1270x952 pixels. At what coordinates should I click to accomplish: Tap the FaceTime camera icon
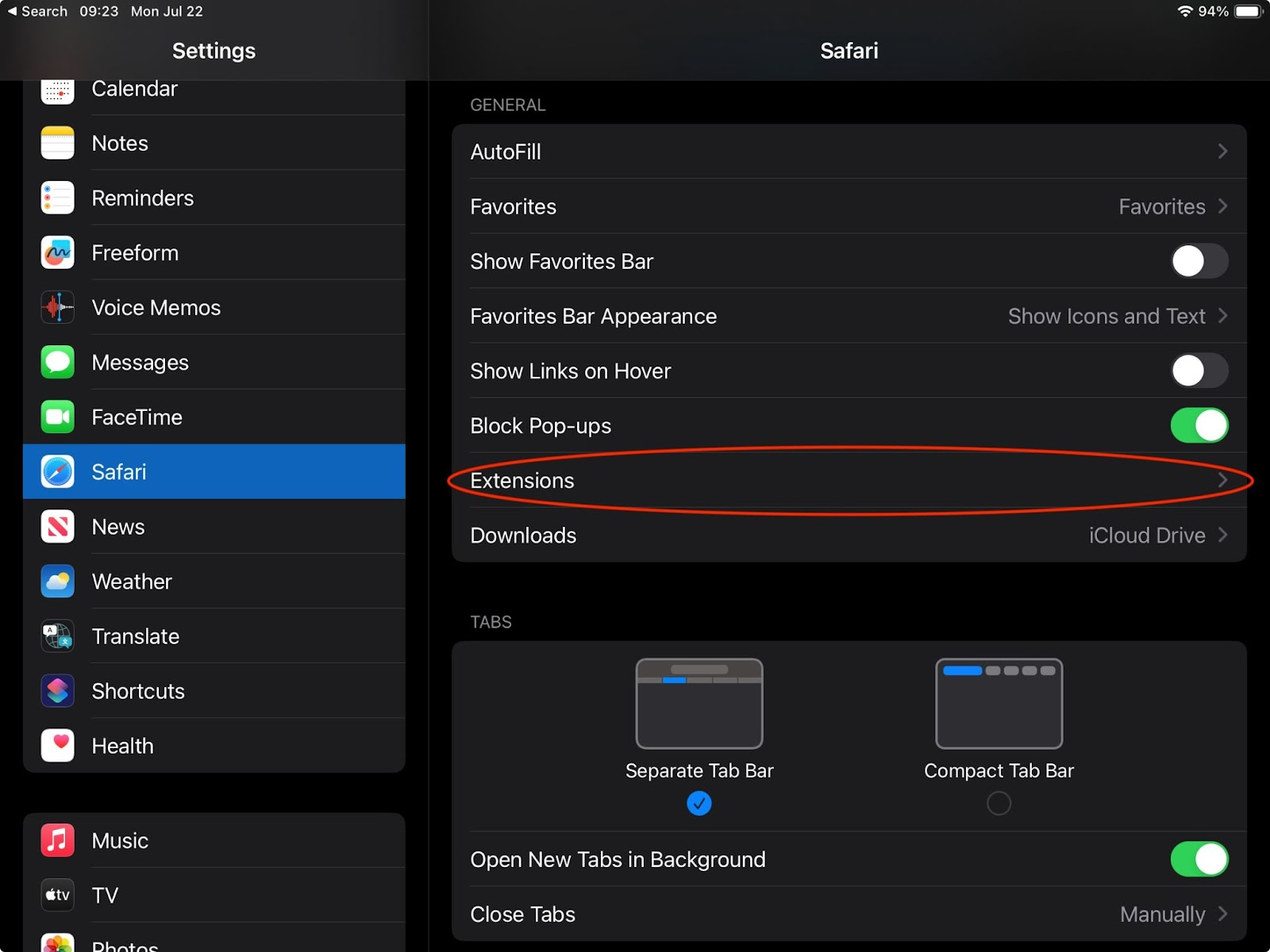(x=57, y=416)
